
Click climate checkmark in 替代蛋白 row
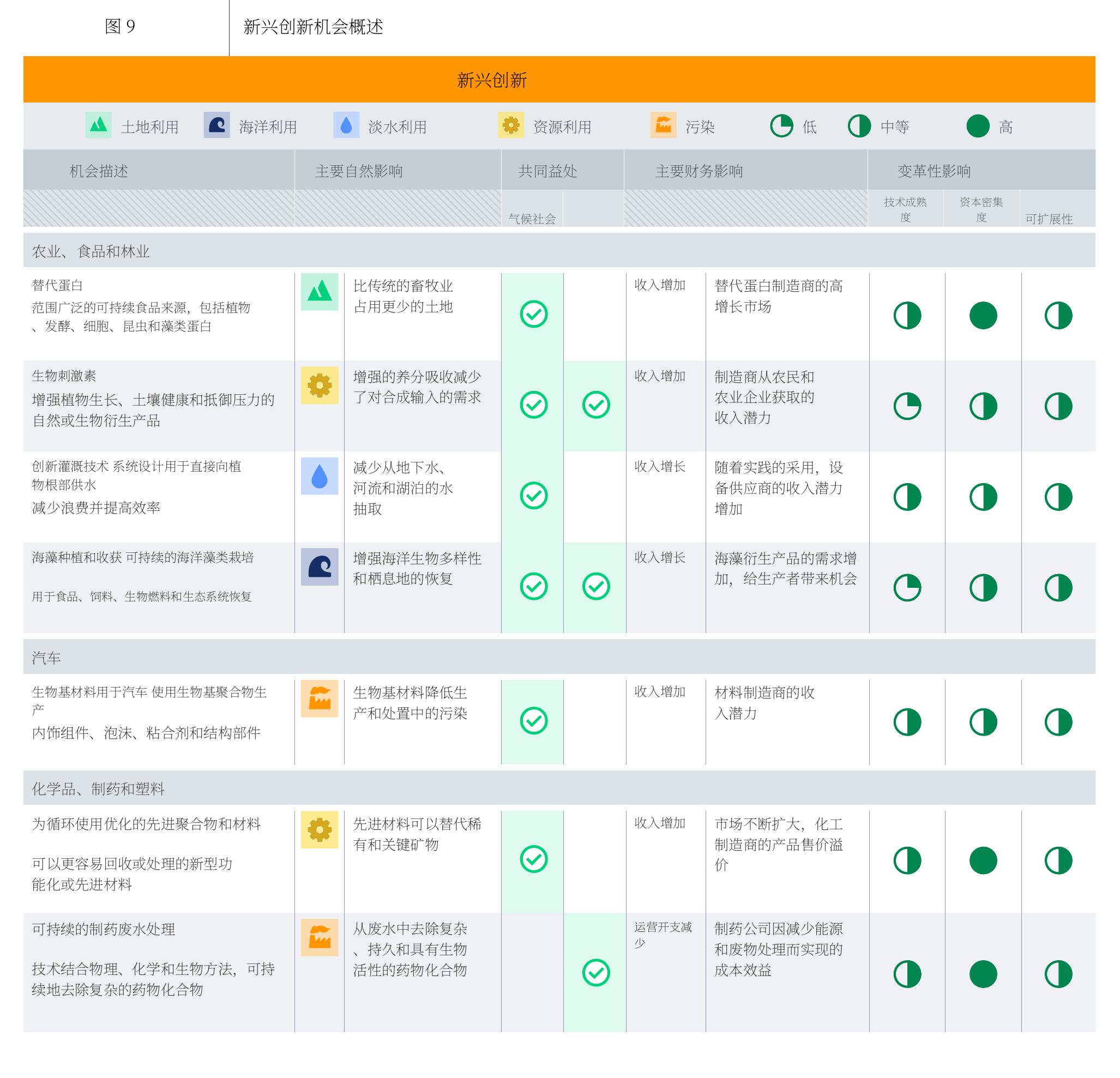coord(534,314)
